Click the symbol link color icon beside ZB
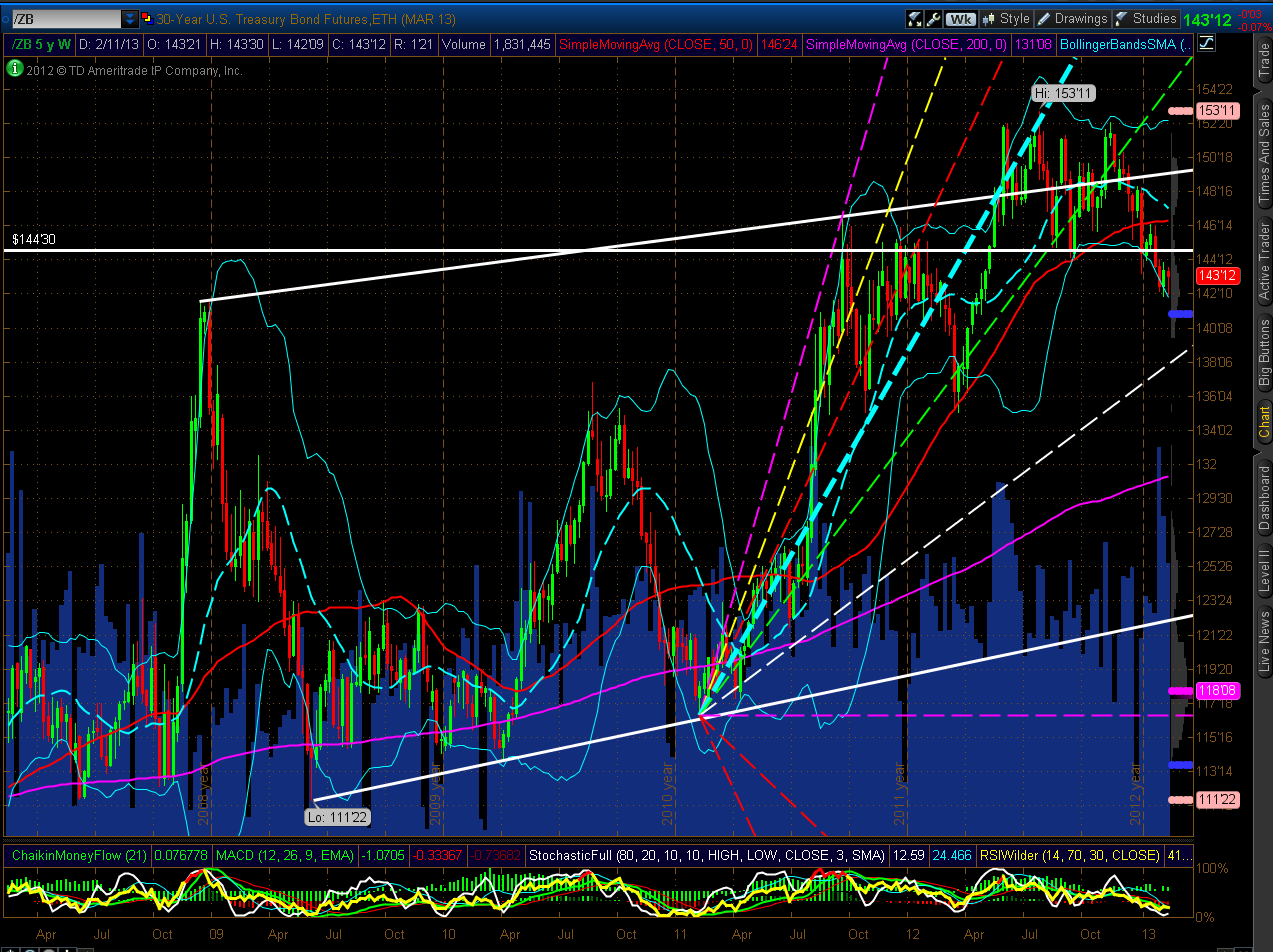 (x=147, y=18)
